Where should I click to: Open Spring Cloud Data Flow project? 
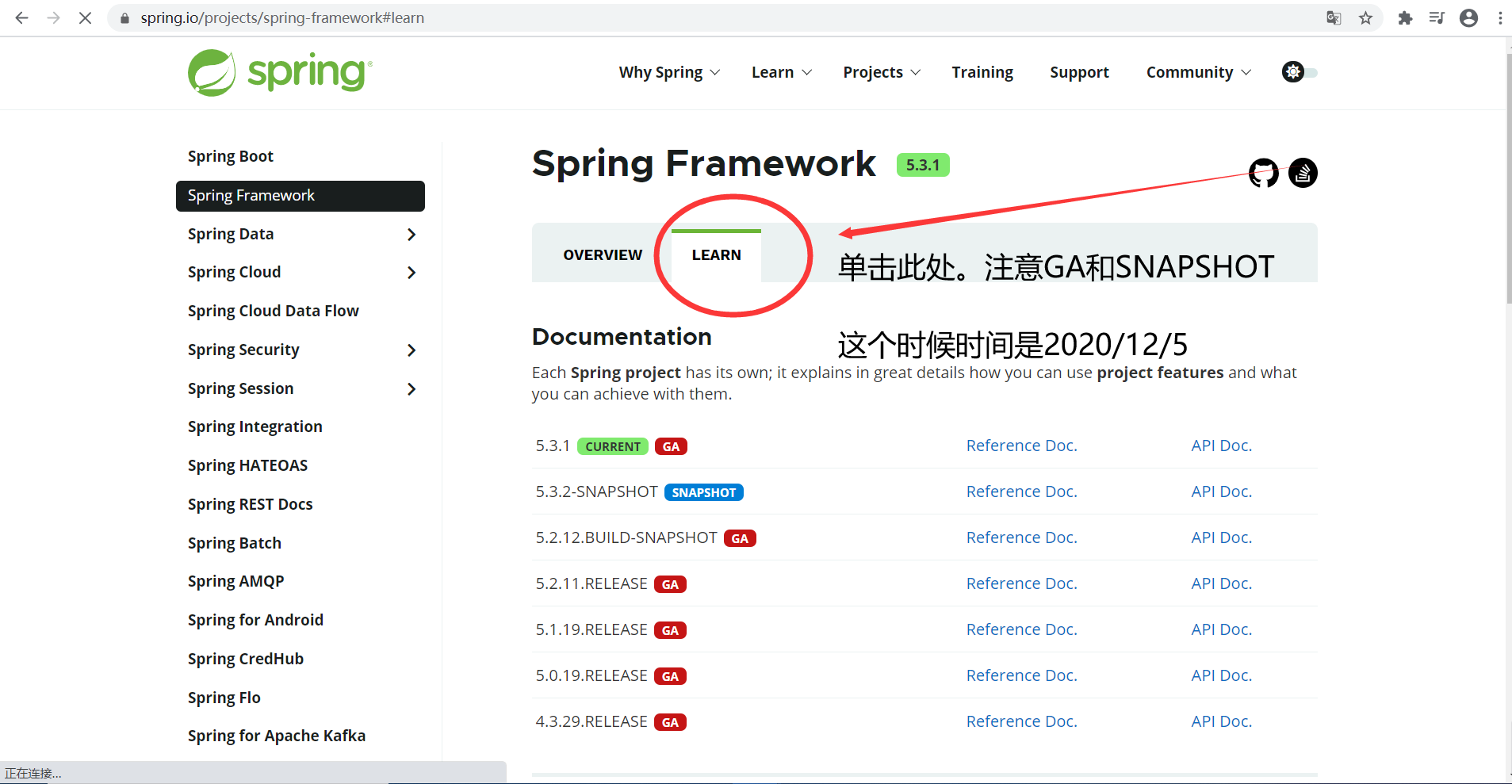point(273,311)
